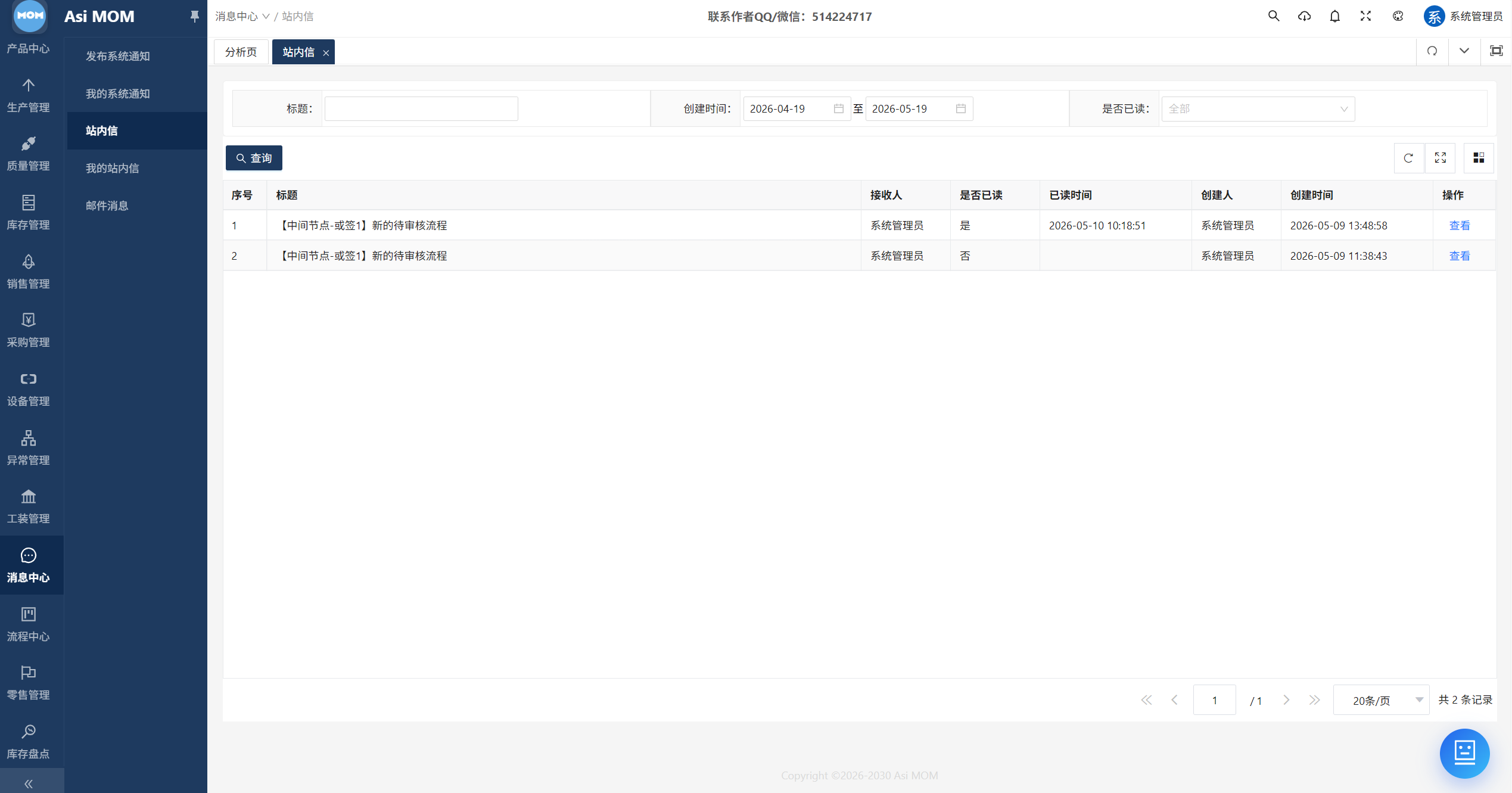Open the theme palette icon
Image resolution: width=1512 pixels, height=793 pixels.
pos(1398,16)
